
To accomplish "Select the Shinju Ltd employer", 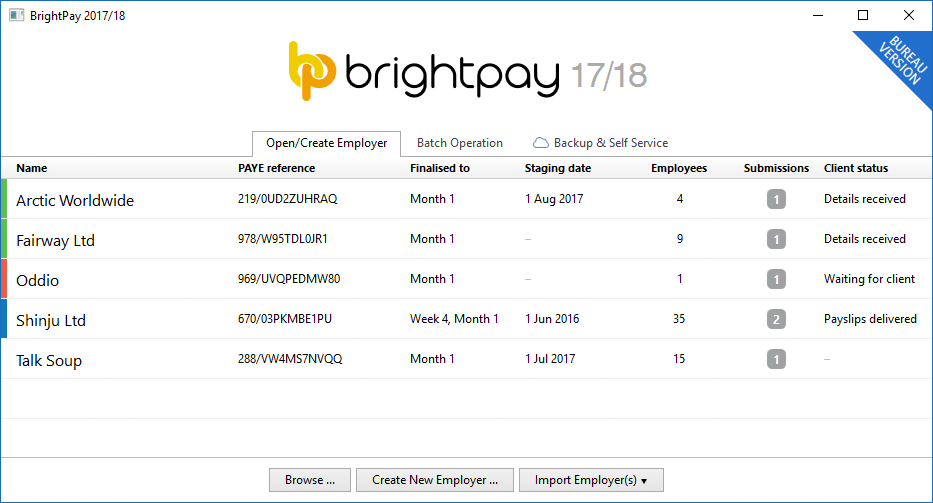I will point(51,320).
